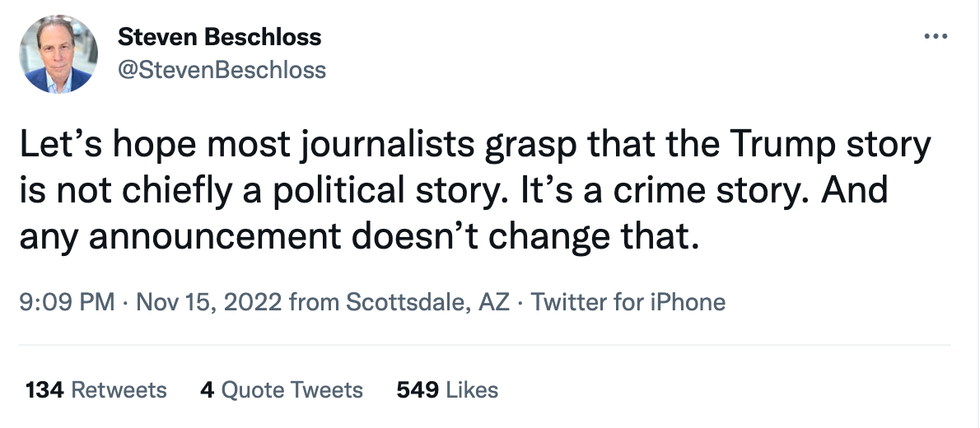Click Steven Beschloss profile photo
Image resolution: width=980 pixels, height=428 pixels.
pyautogui.click(x=59, y=55)
